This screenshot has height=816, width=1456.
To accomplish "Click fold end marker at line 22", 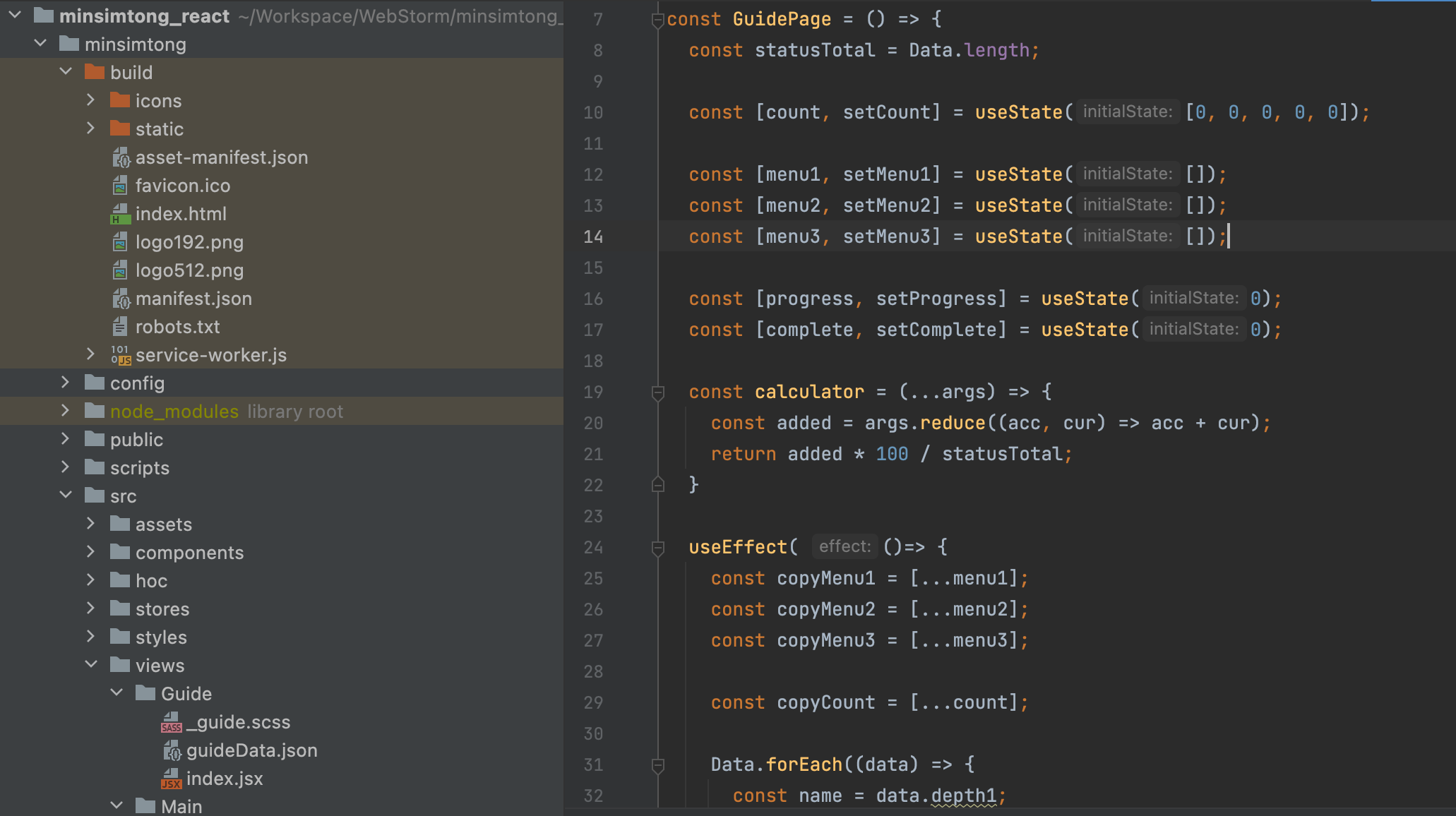I will [657, 485].
